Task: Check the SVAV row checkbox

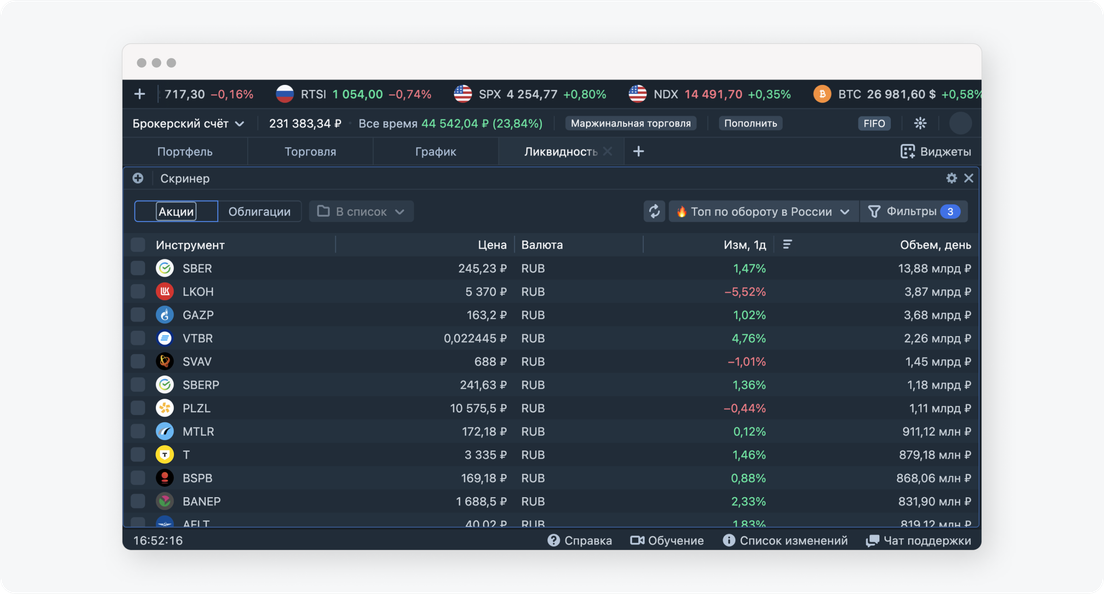Action: (138, 361)
